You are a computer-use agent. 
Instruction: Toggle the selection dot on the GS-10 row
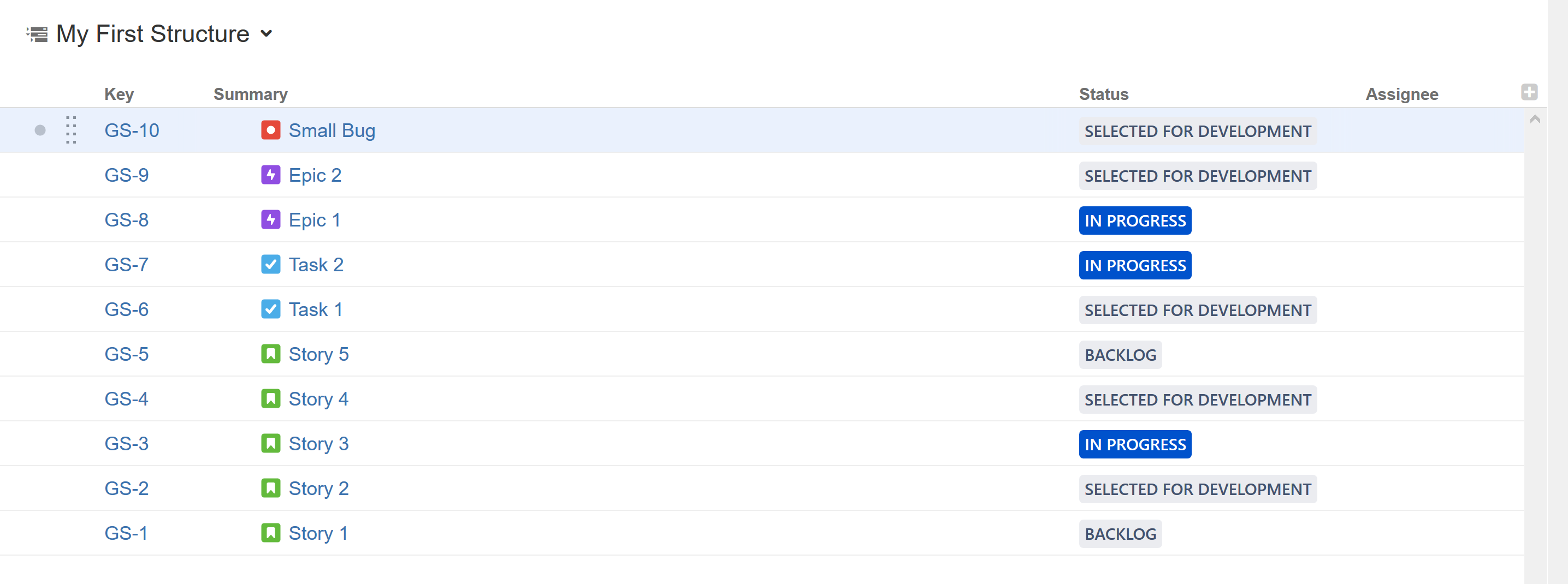click(x=39, y=130)
